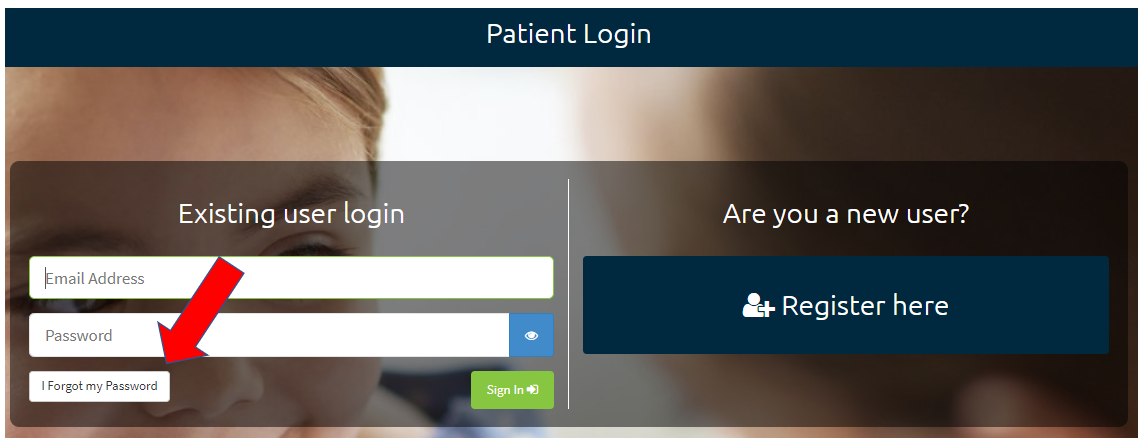Click the add-user icon beside Register here
Screen dimensions: 1145x440
pyautogui.click(x=758, y=306)
